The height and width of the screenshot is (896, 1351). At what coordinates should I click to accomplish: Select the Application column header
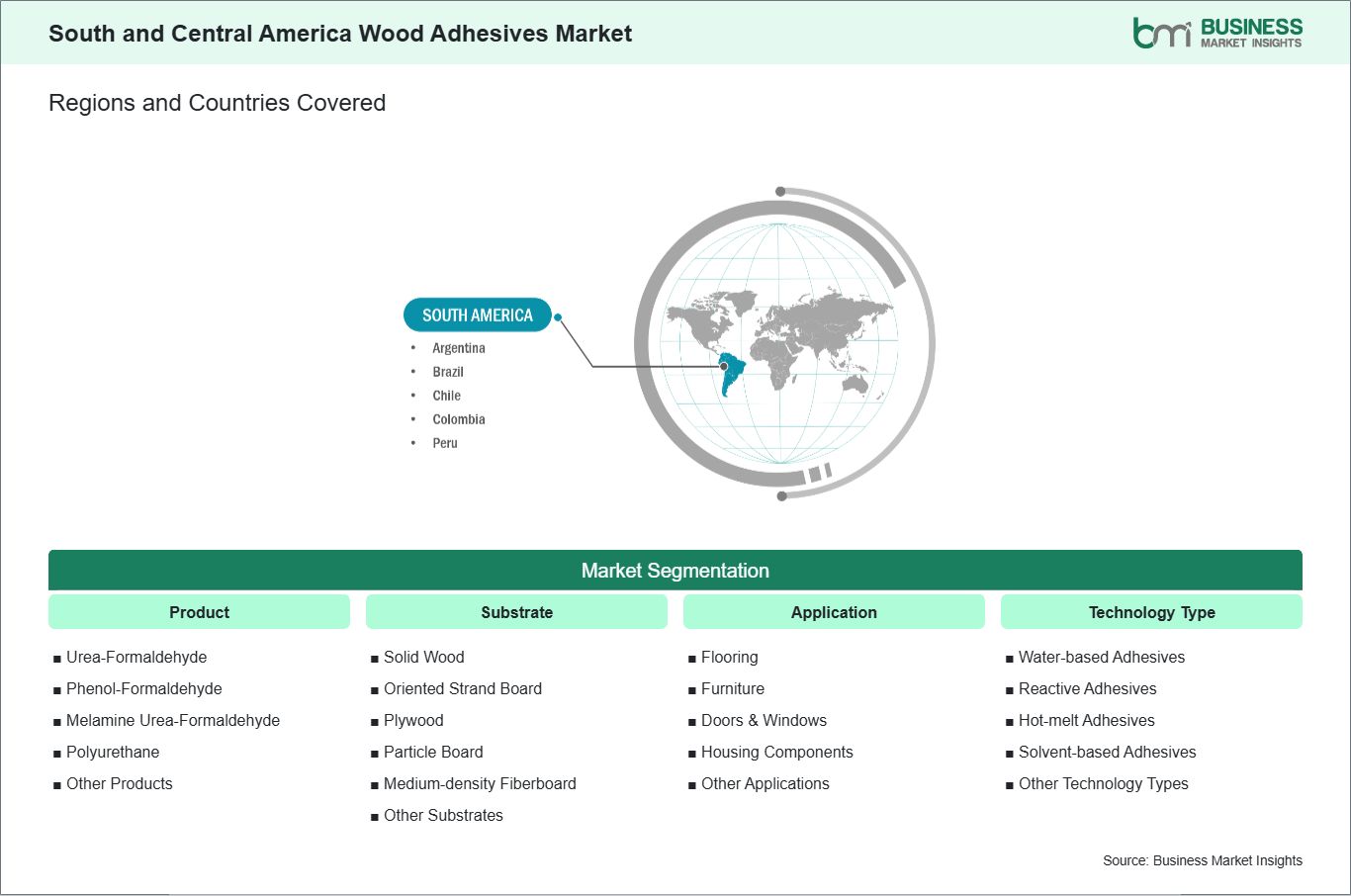(834, 612)
